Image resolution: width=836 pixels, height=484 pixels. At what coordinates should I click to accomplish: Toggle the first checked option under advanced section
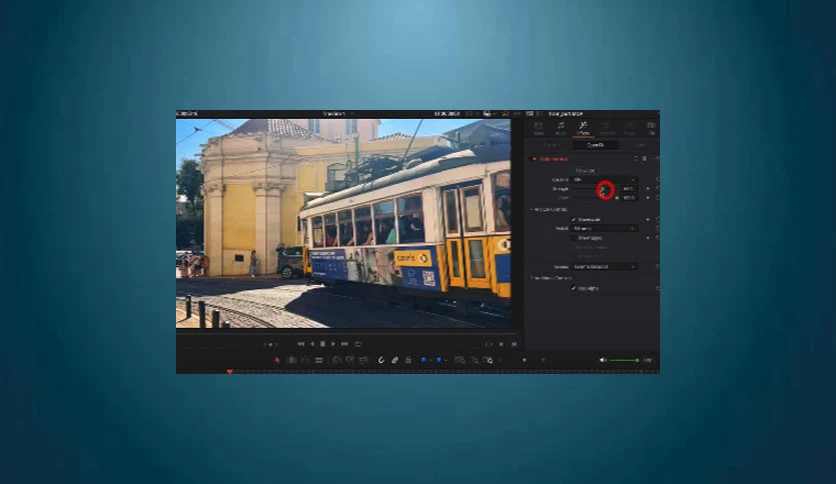click(574, 220)
